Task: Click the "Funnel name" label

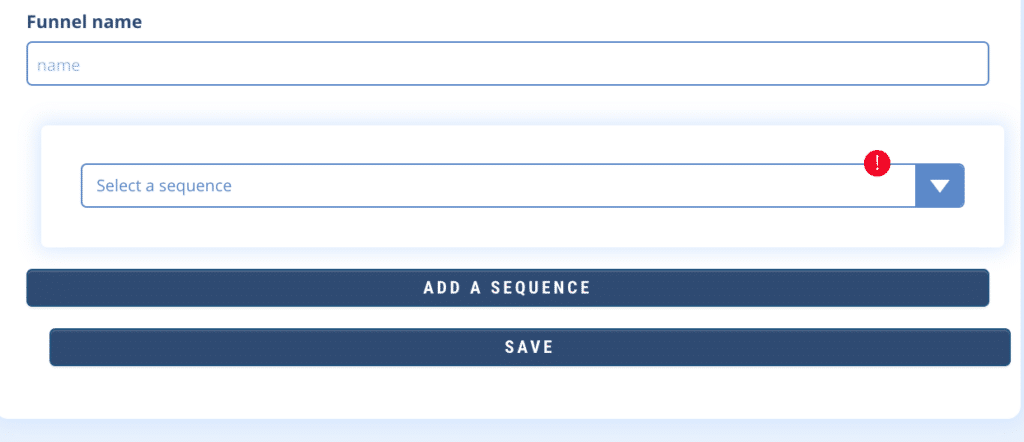Action: coord(84,21)
